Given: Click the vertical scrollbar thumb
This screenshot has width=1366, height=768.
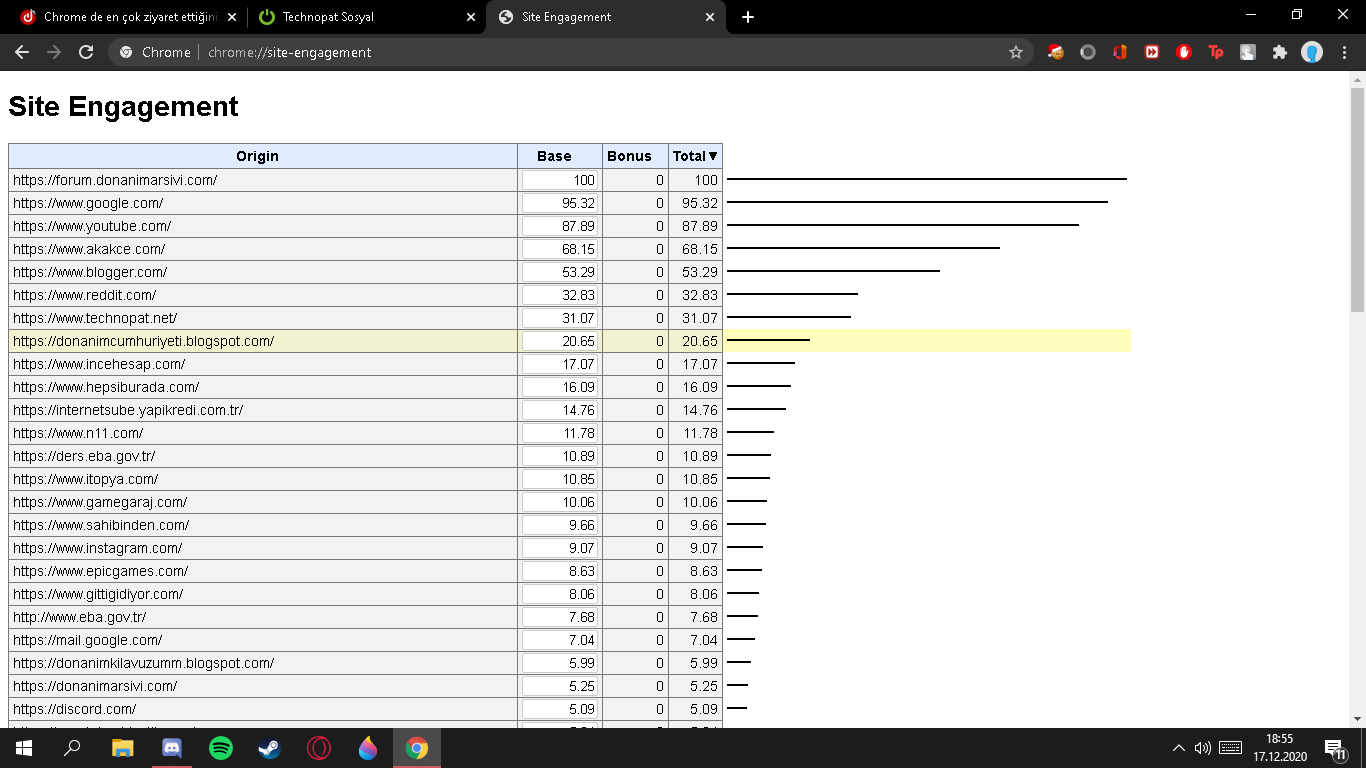Looking at the screenshot, I should (x=1357, y=200).
